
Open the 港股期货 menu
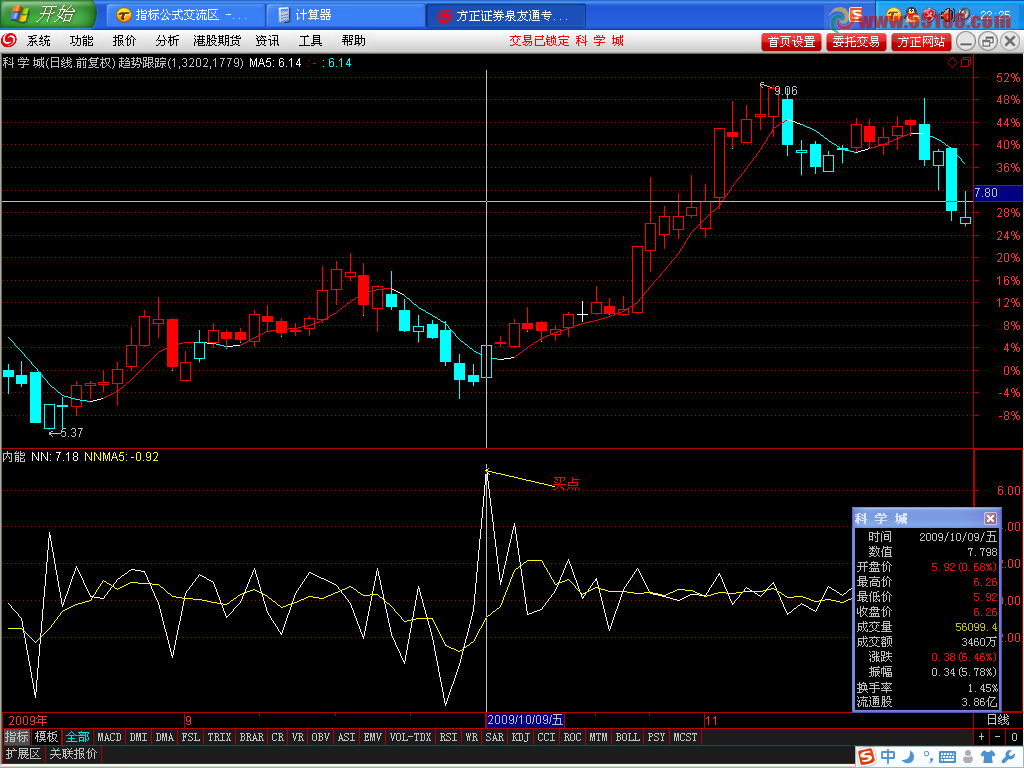pyautogui.click(x=217, y=40)
